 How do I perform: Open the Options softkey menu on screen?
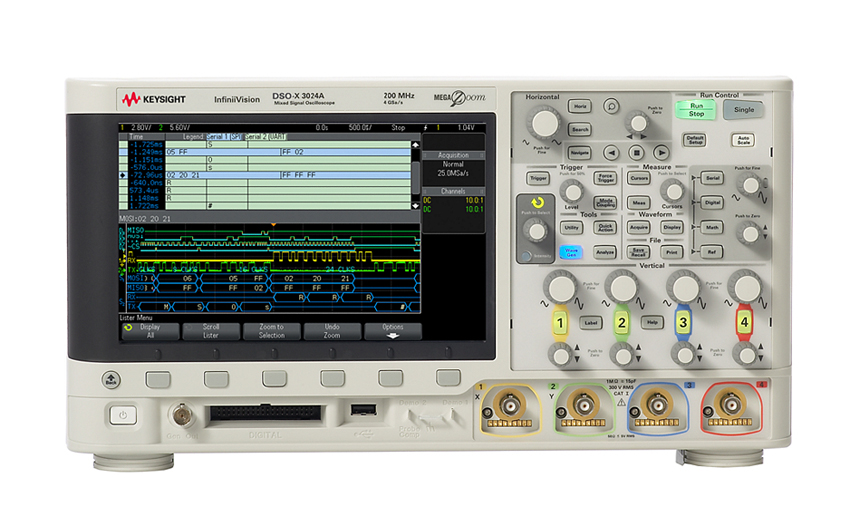tap(392, 331)
